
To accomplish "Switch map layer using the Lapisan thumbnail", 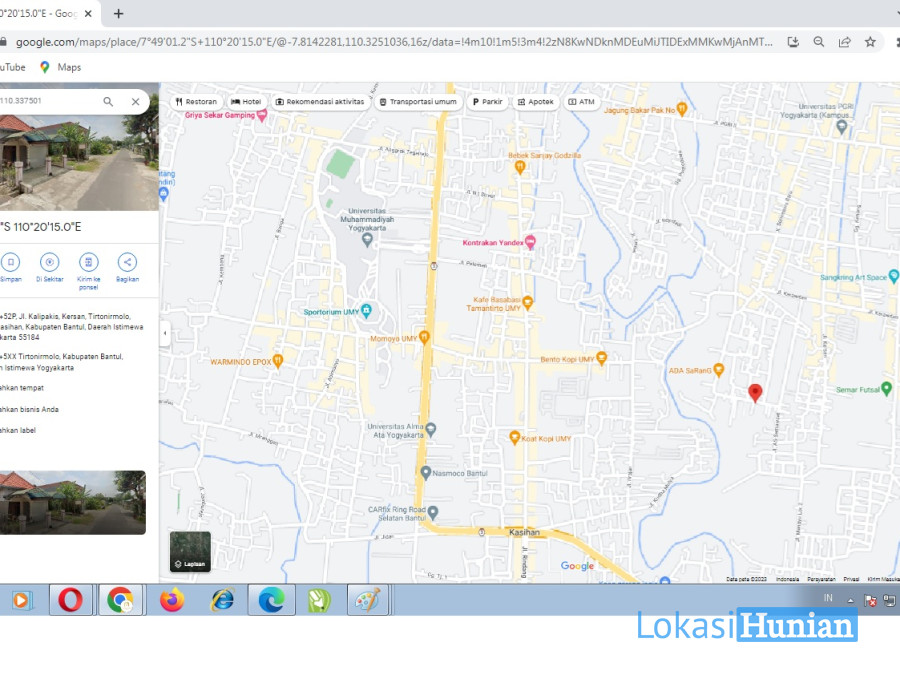I will [190, 552].
